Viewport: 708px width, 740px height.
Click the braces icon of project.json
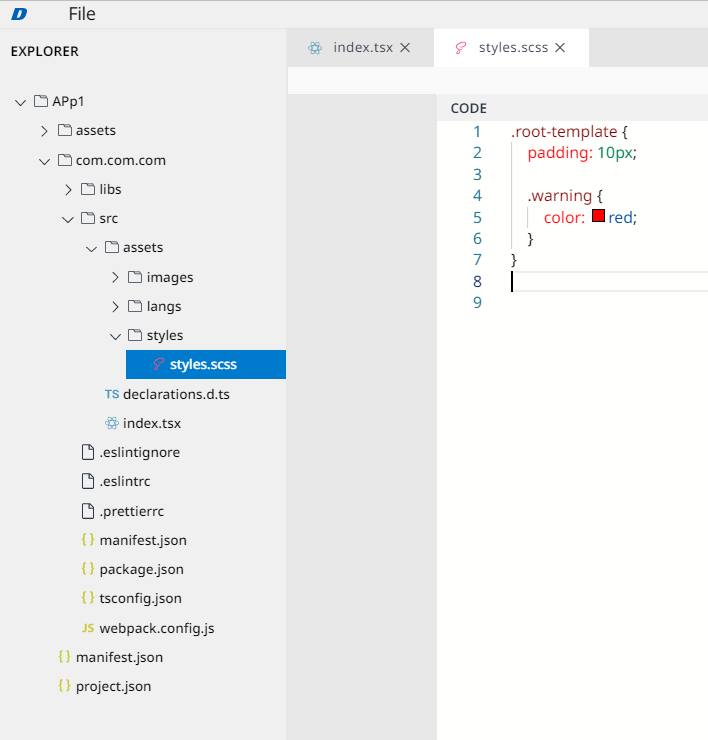point(64,685)
